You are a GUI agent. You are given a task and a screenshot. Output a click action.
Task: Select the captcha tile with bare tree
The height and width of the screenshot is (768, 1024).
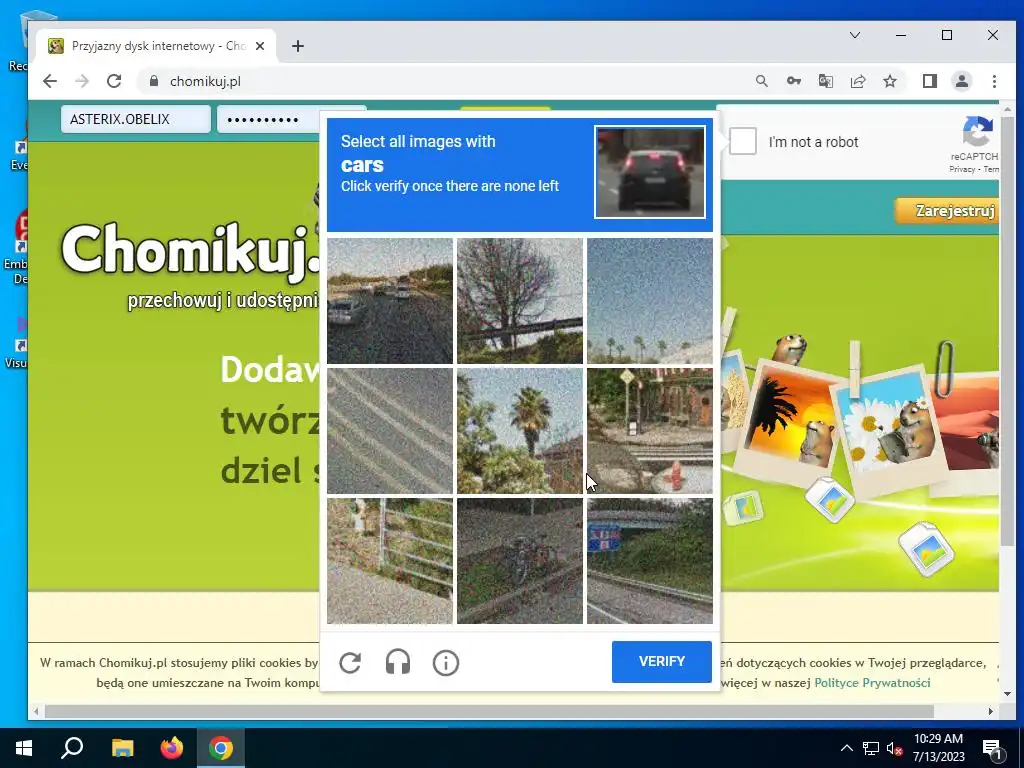(x=520, y=300)
